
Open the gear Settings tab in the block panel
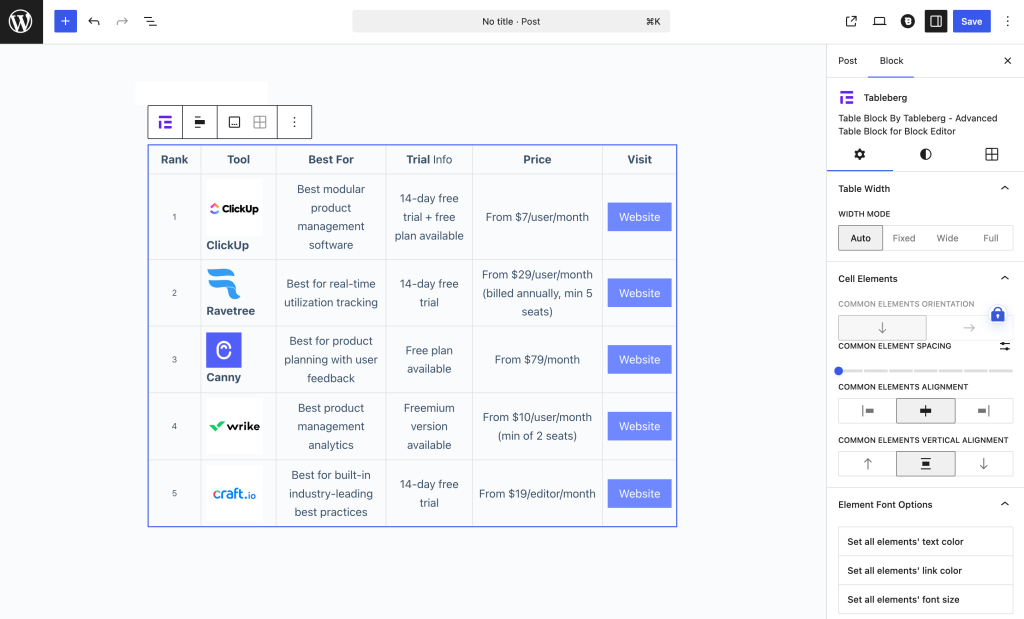859,155
